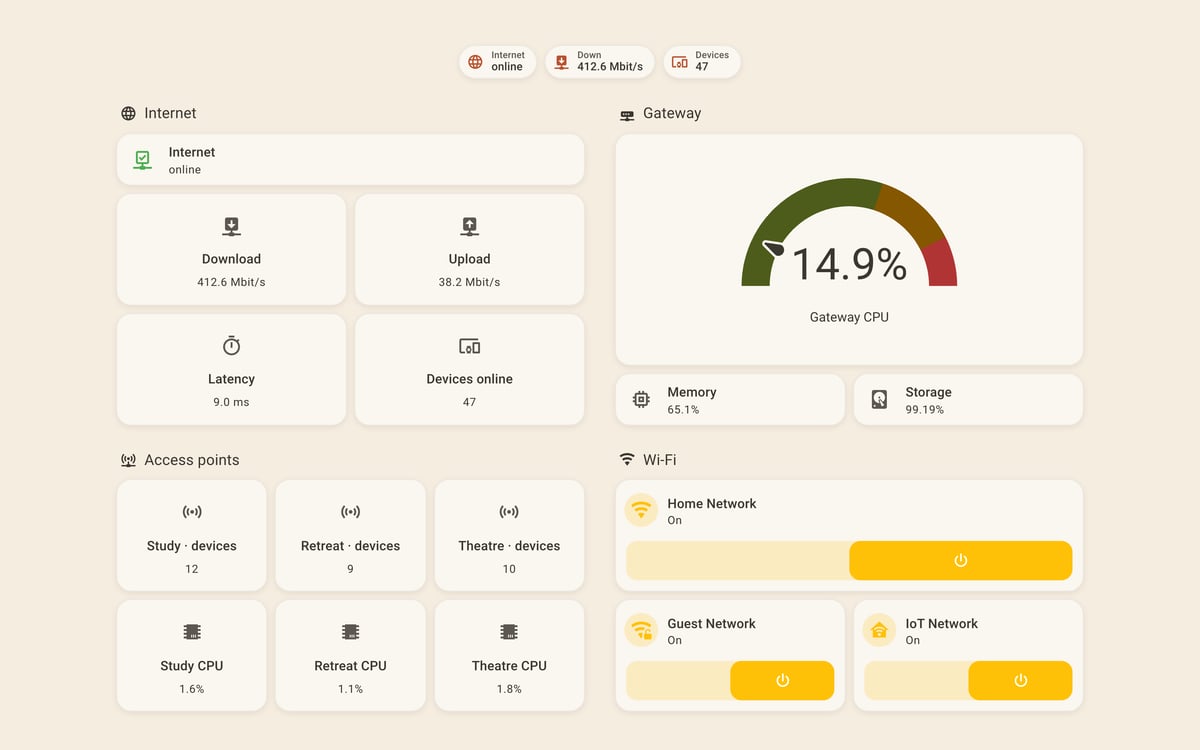Click the Gateway section heading text

[x=672, y=113]
